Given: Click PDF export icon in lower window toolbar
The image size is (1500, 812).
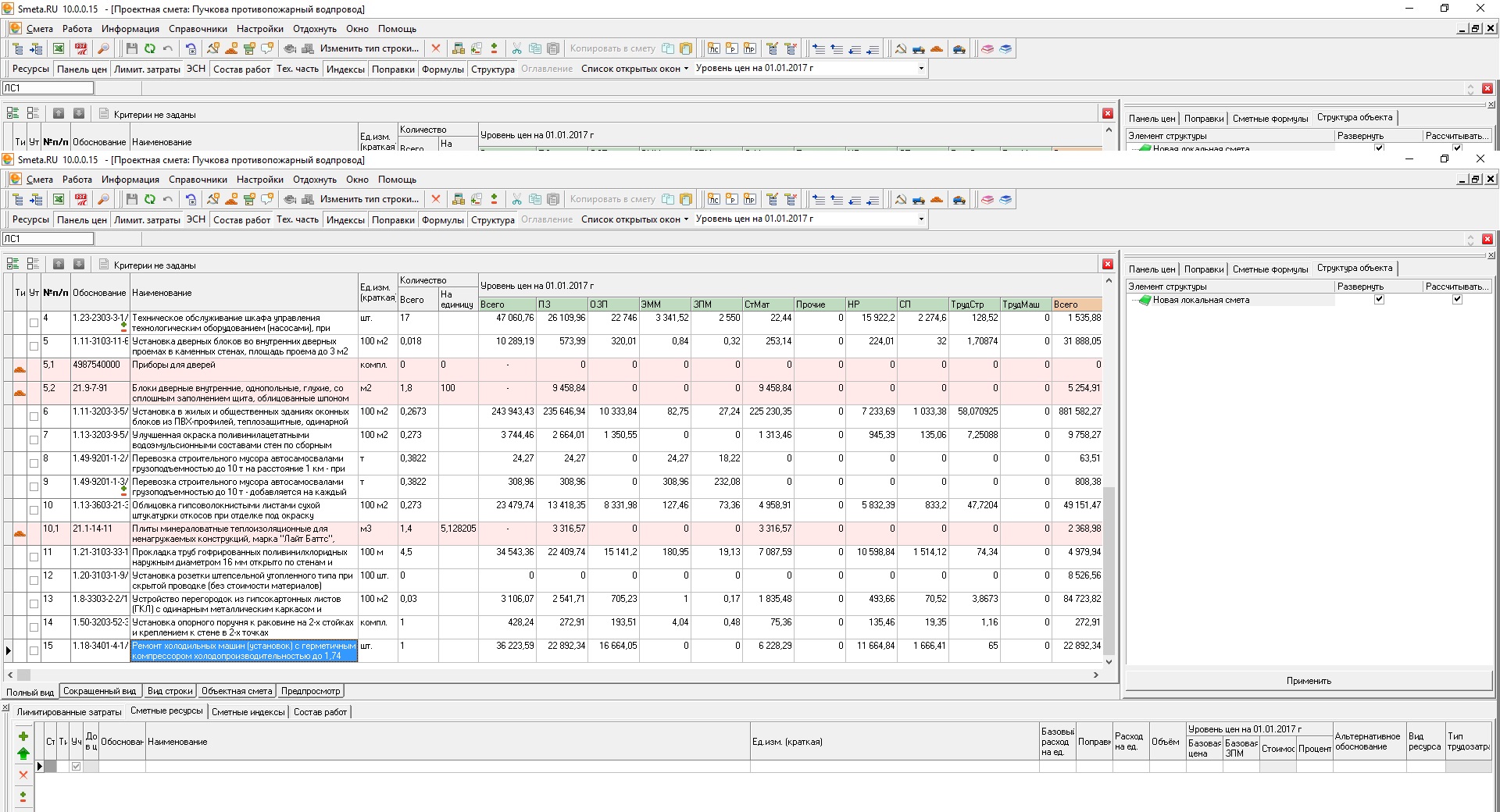Looking at the screenshot, I should pos(81,200).
